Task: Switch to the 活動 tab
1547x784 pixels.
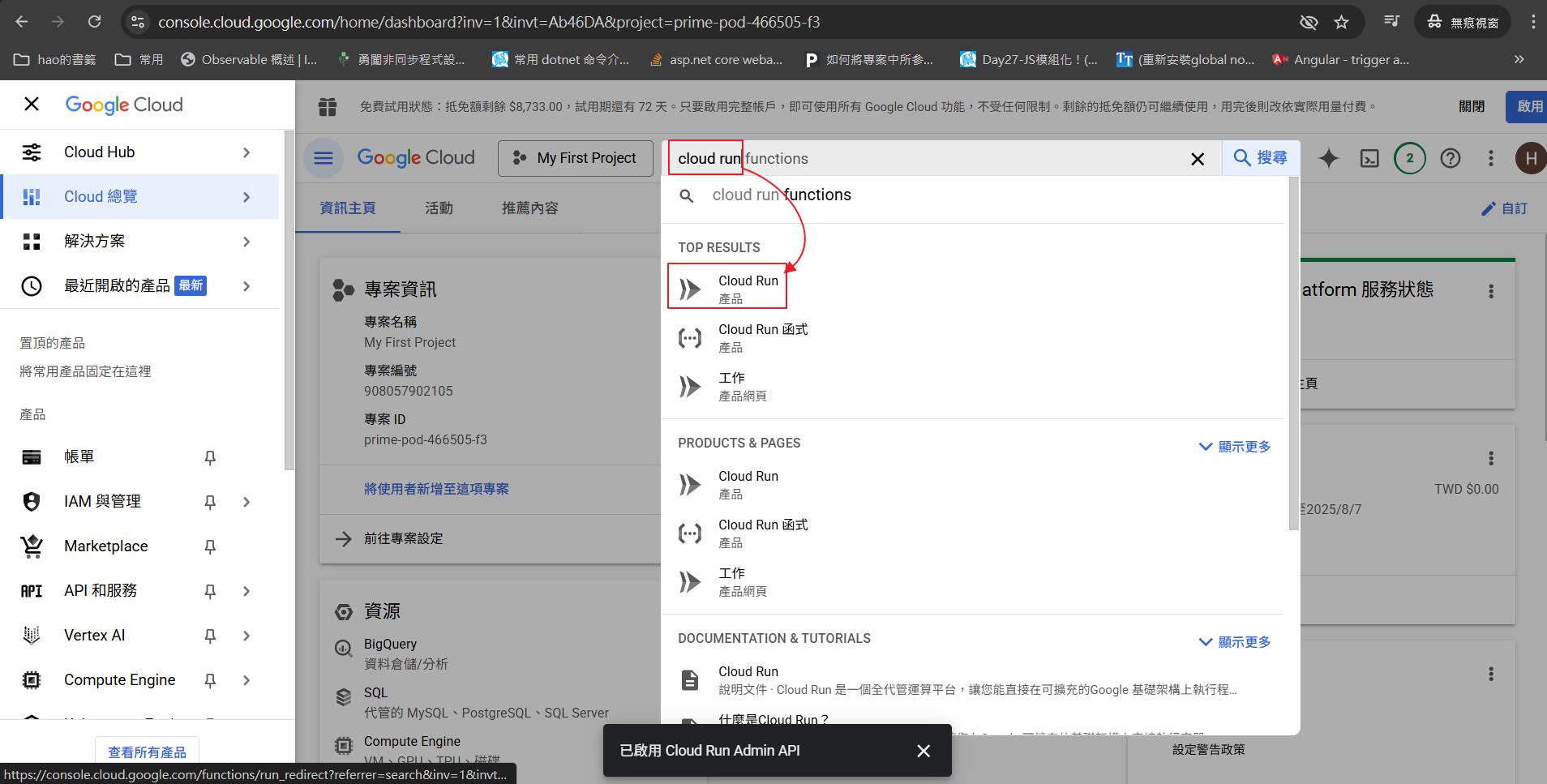Action: [439, 208]
